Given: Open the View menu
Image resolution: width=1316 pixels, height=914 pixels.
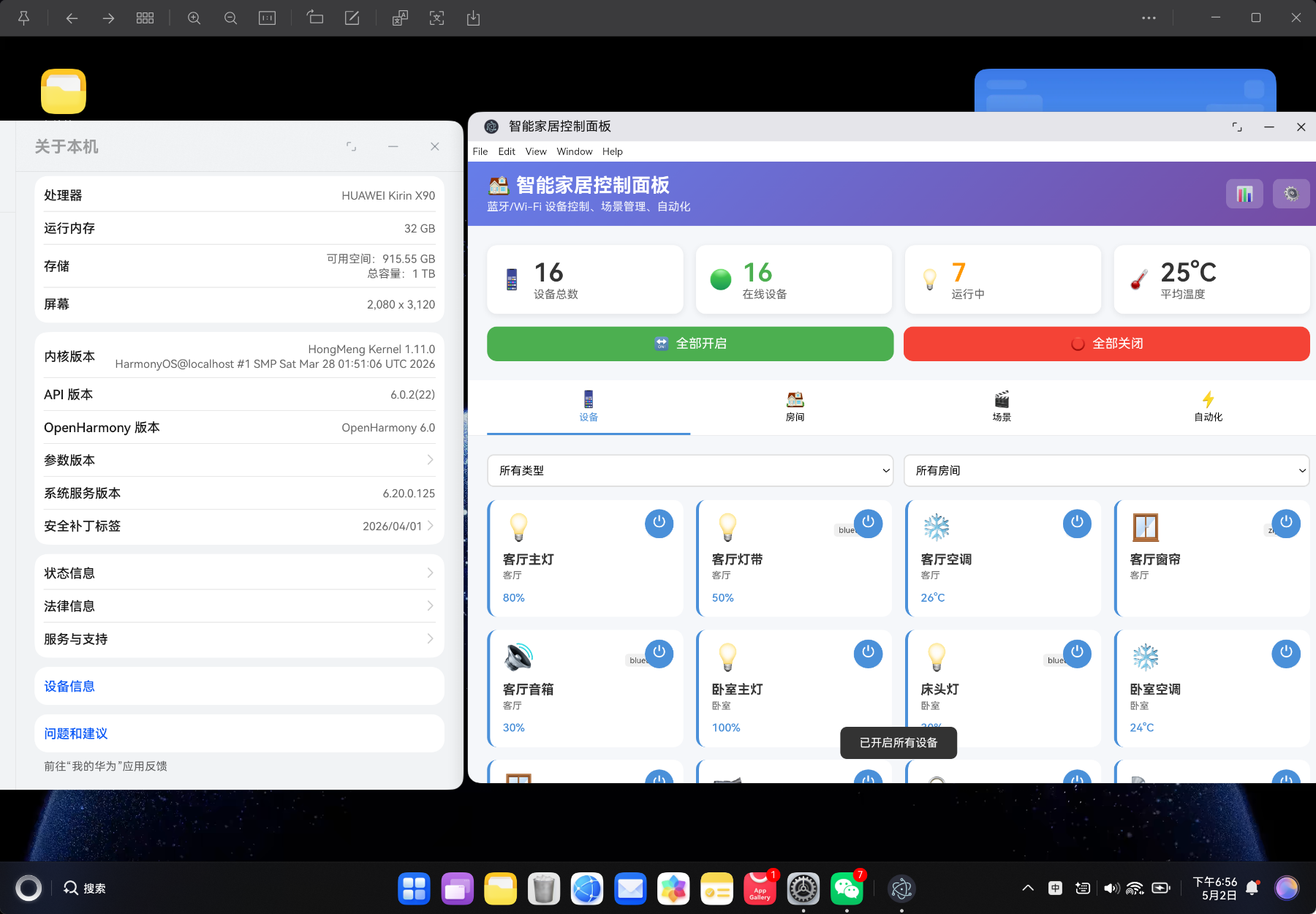Looking at the screenshot, I should coord(536,151).
